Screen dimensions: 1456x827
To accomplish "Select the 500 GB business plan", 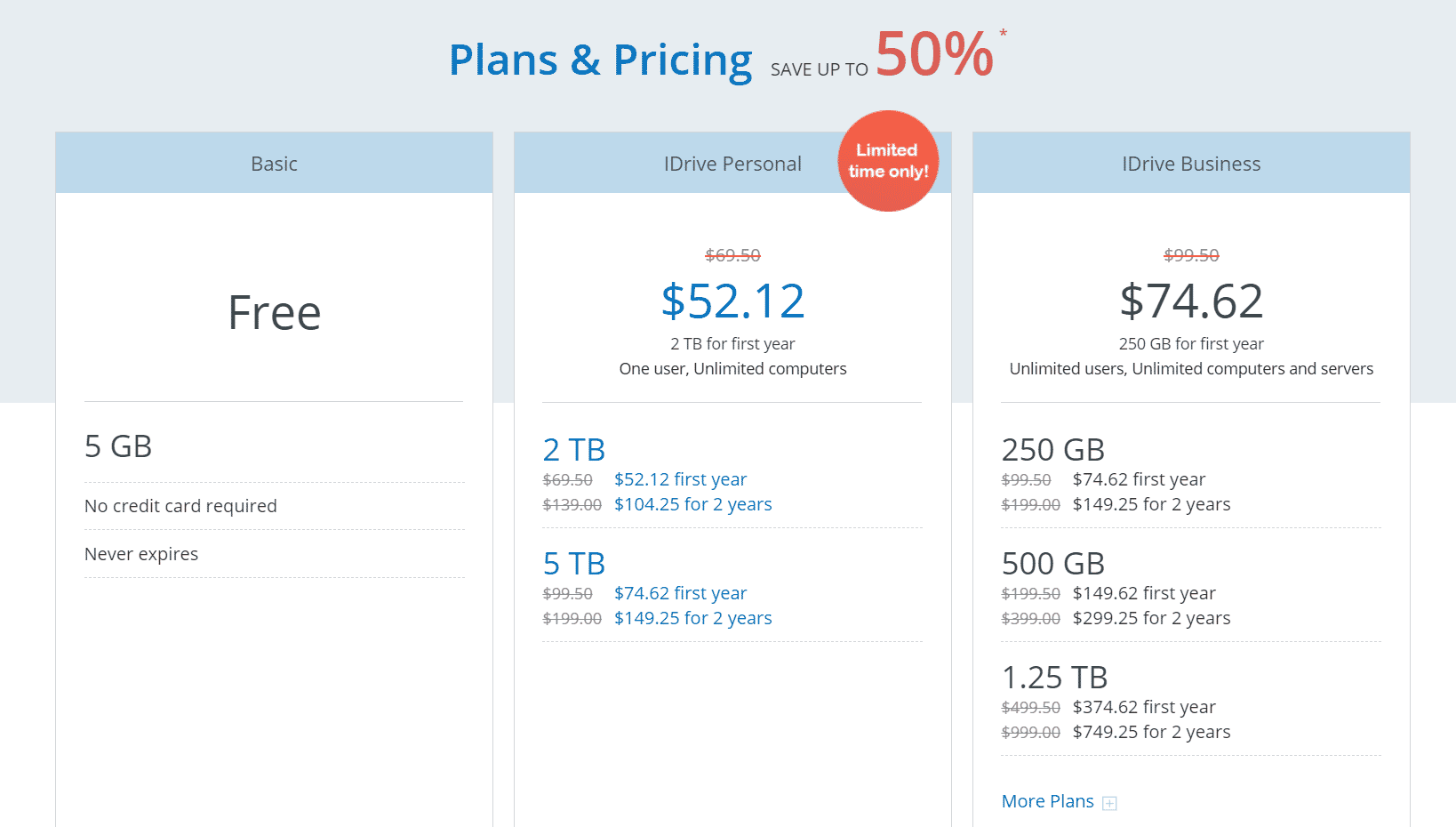I will click(1053, 564).
